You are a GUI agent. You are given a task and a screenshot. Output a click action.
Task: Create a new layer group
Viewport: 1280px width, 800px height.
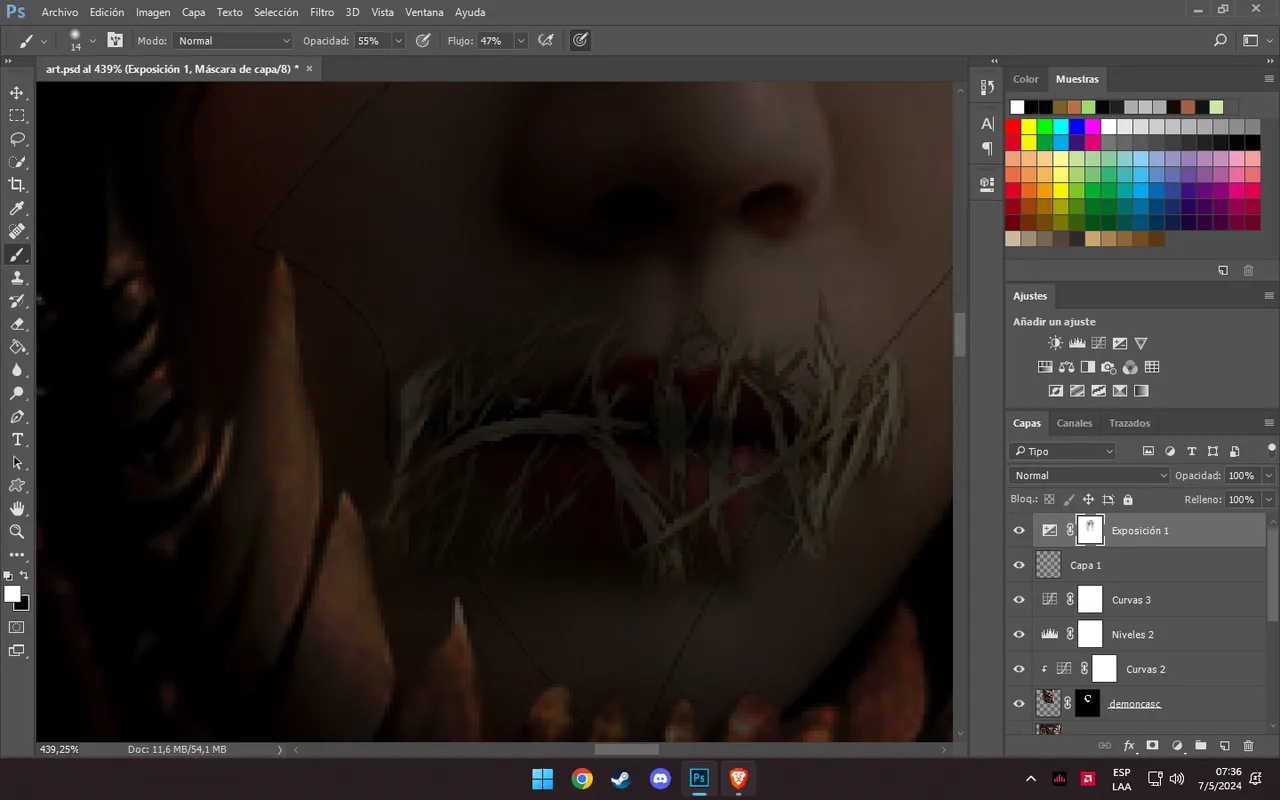pyautogui.click(x=1200, y=746)
